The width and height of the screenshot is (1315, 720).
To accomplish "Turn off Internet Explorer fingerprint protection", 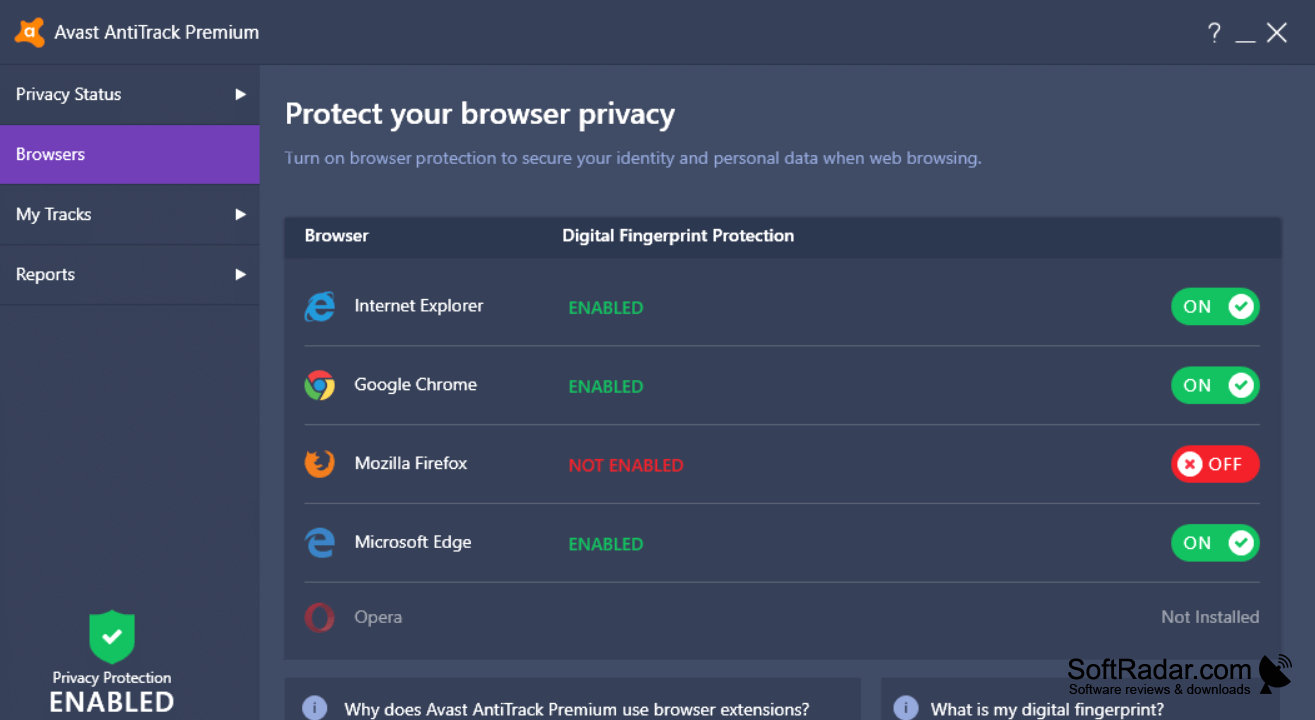I will 1215,307.
